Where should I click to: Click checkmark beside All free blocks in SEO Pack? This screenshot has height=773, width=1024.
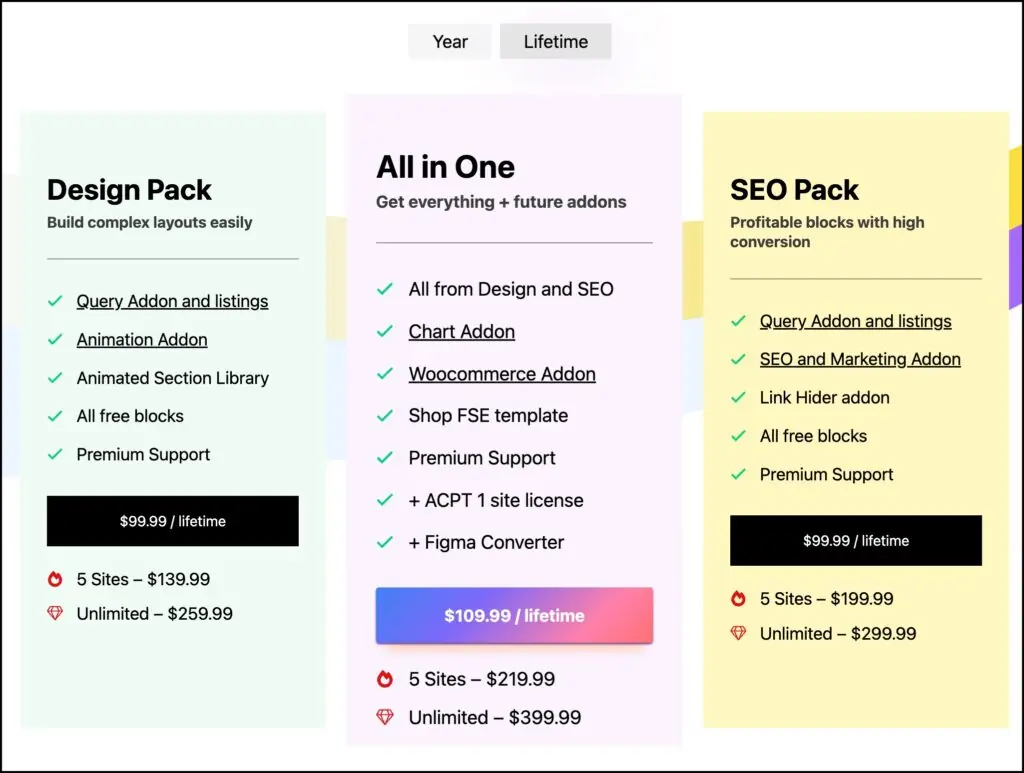[x=739, y=436]
